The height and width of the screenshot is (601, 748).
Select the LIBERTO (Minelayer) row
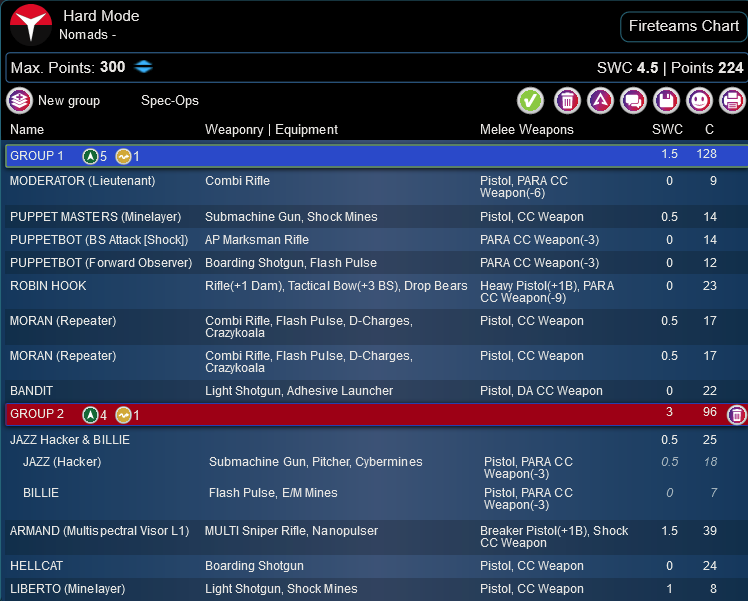click(376, 589)
